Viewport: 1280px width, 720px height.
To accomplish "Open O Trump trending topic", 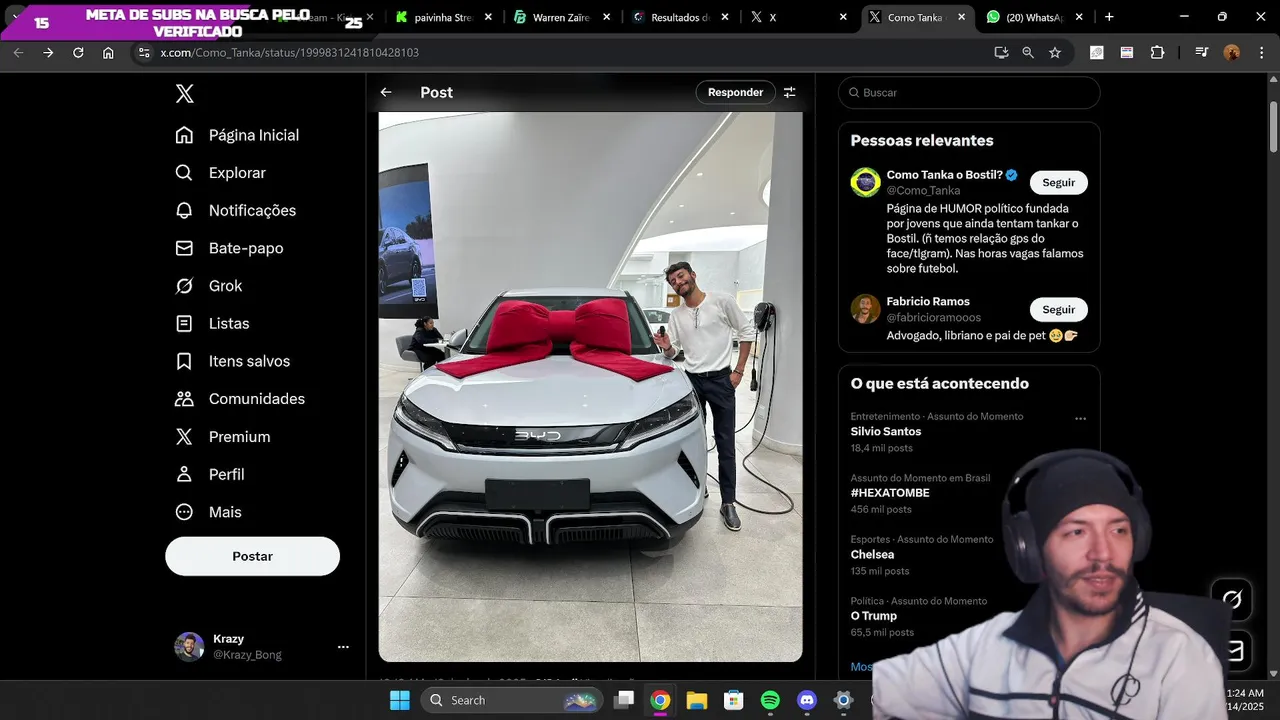I will (874, 616).
